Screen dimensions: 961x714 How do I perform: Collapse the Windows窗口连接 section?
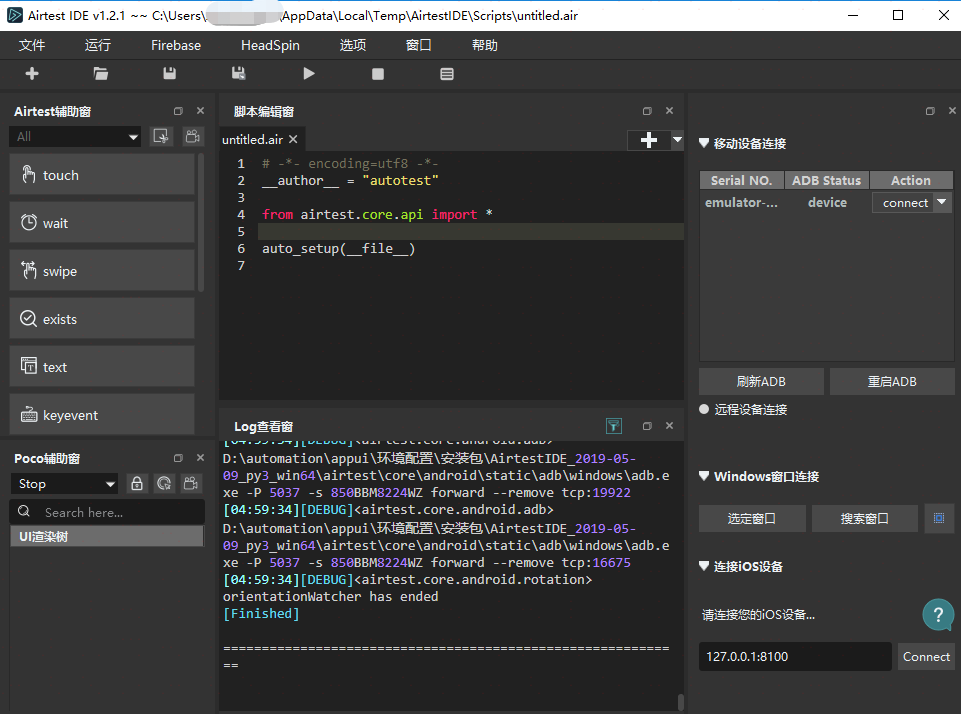click(704, 476)
